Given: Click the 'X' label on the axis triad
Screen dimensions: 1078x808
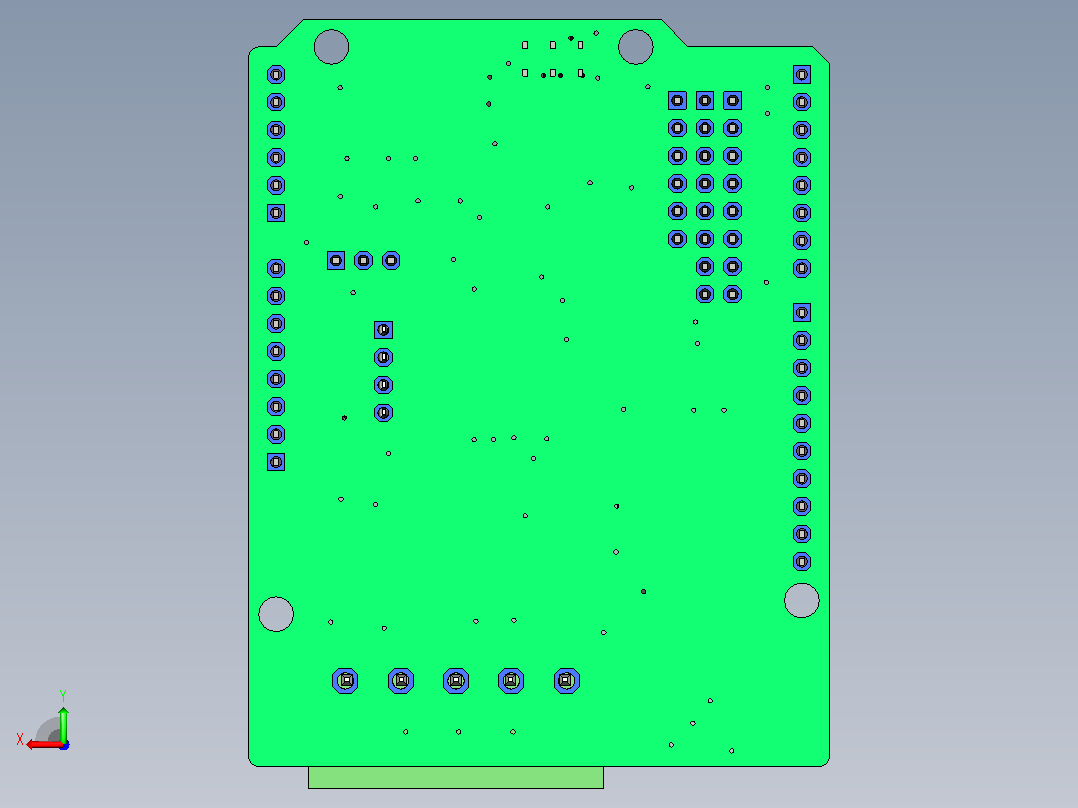Looking at the screenshot, I should (20, 740).
